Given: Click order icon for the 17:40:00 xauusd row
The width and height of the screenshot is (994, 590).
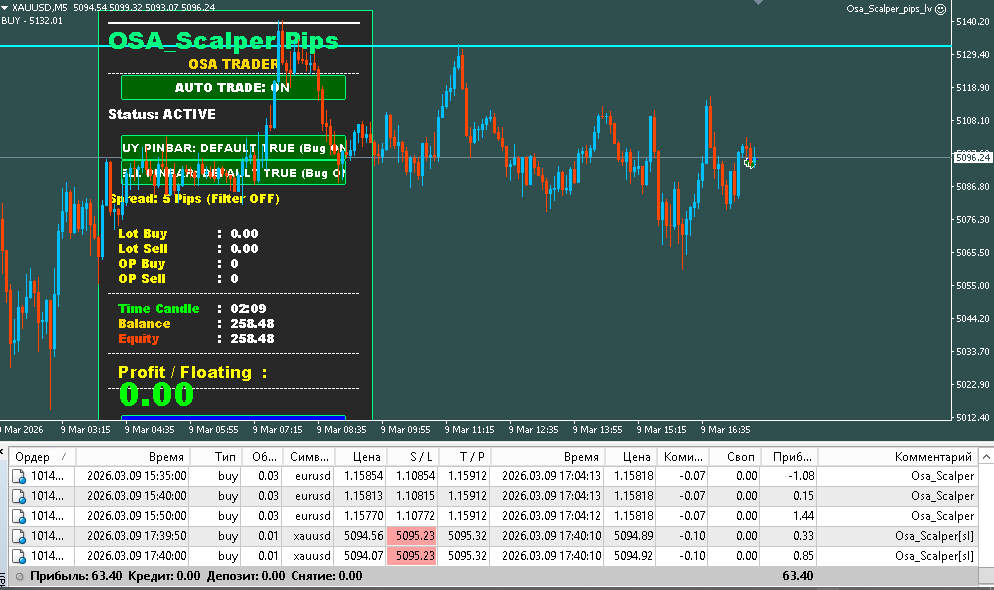Looking at the screenshot, I should coord(19,557).
